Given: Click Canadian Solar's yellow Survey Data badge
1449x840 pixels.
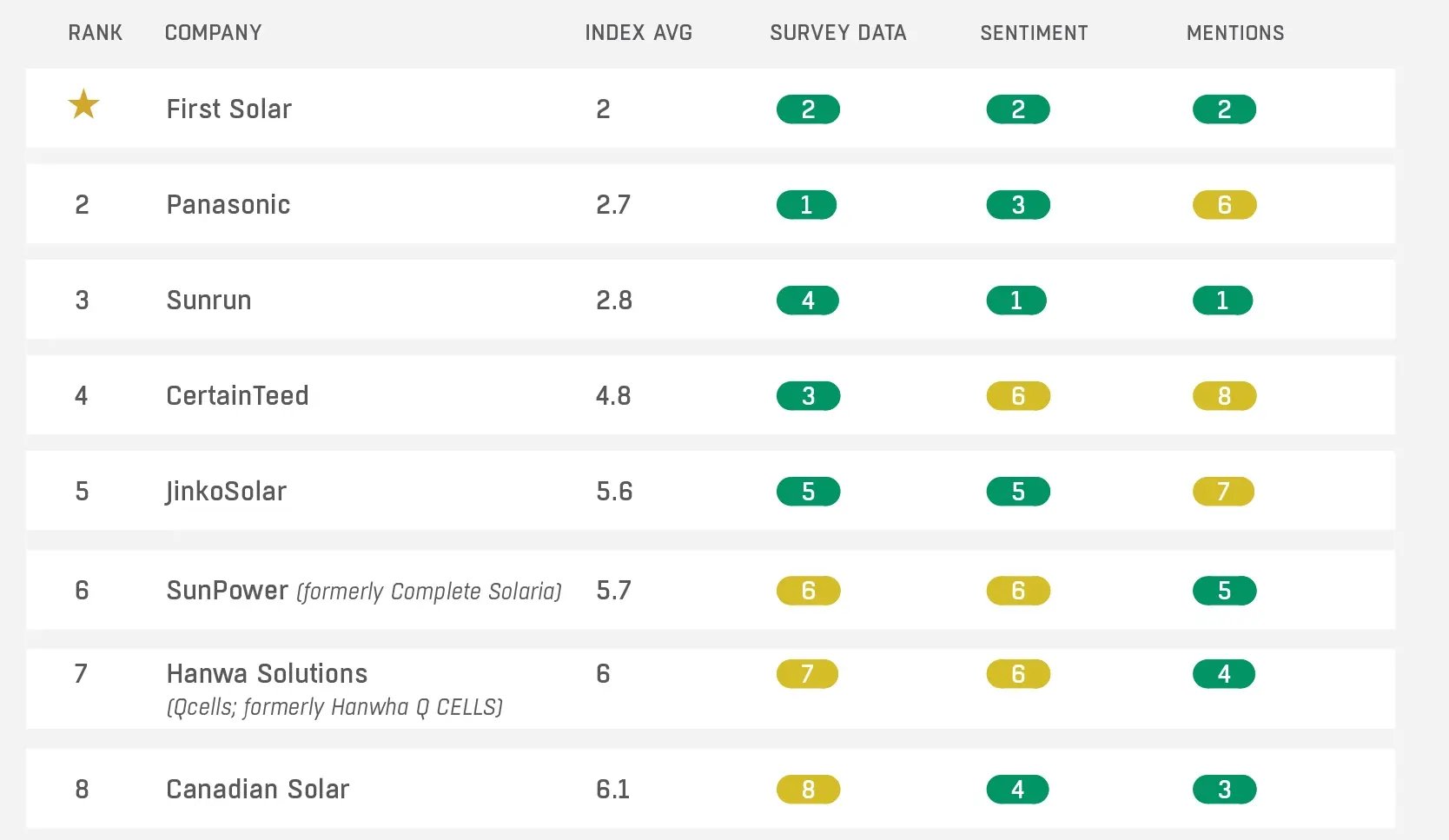Looking at the screenshot, I should pos(807,790).
